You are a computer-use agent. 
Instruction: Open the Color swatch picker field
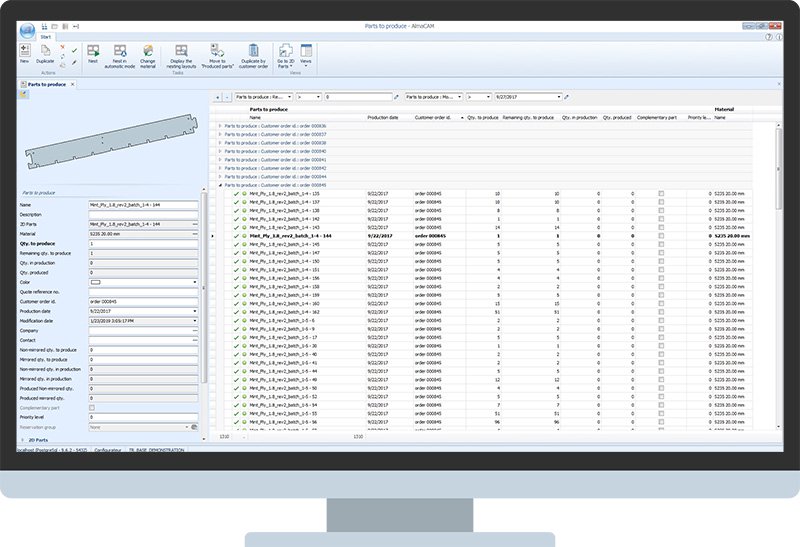tap(144, 282)
